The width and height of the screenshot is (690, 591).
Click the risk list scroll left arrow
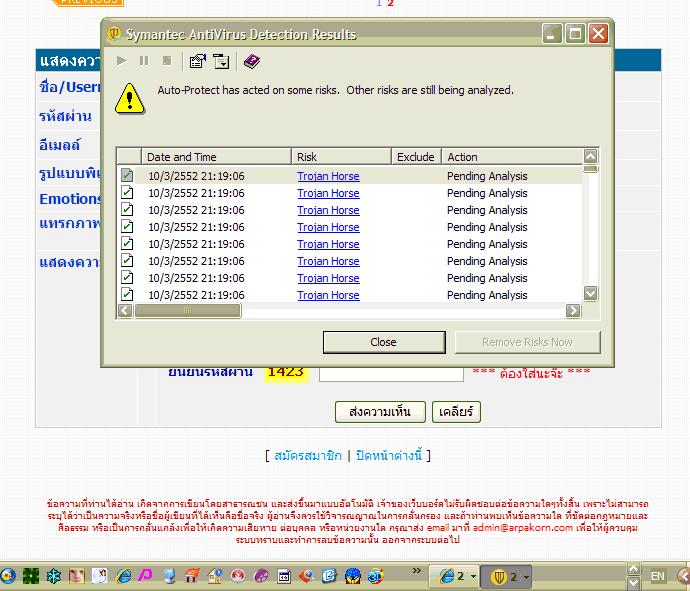(125, 311)
